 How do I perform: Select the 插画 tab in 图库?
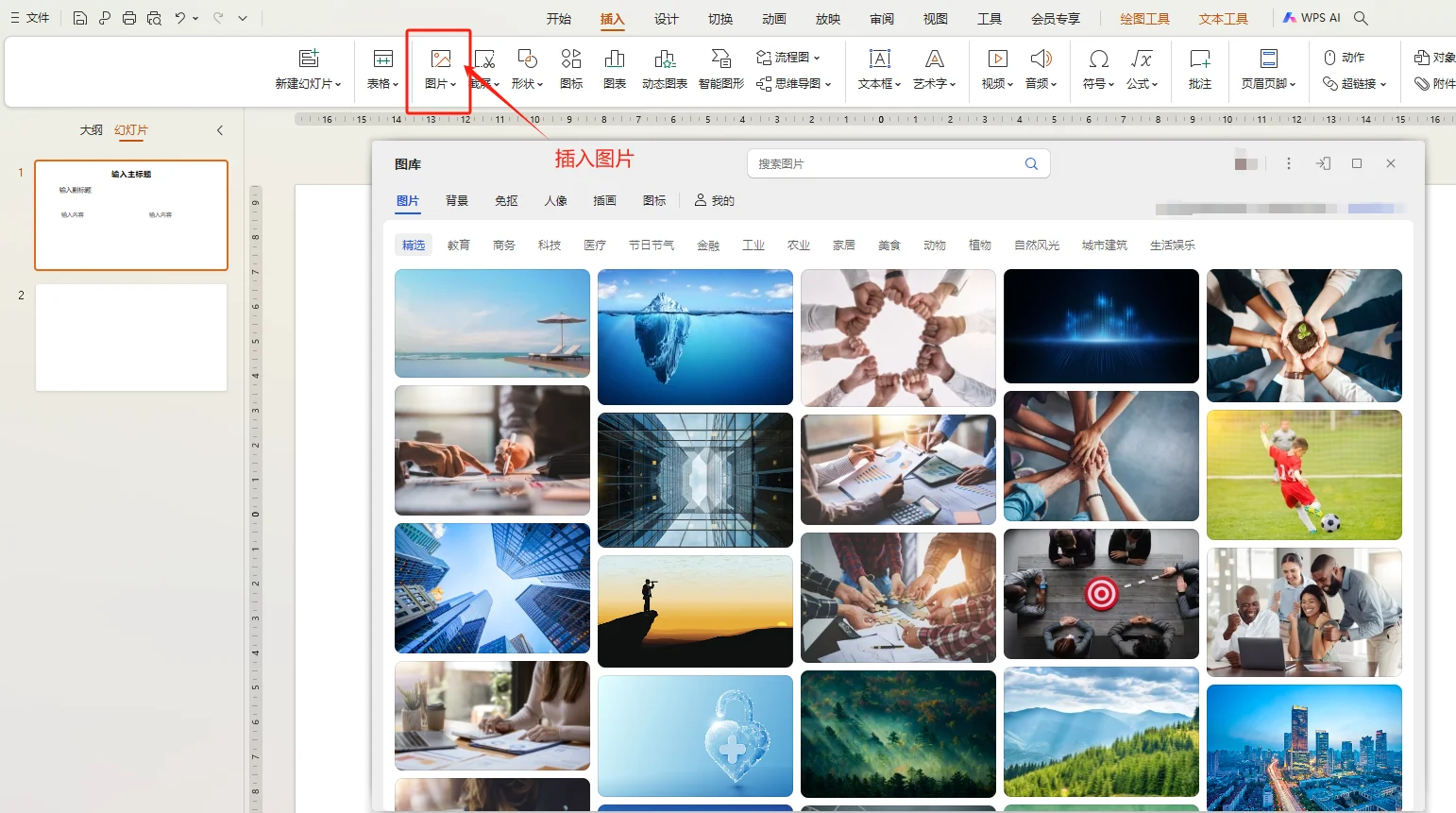tap(604, 200)
